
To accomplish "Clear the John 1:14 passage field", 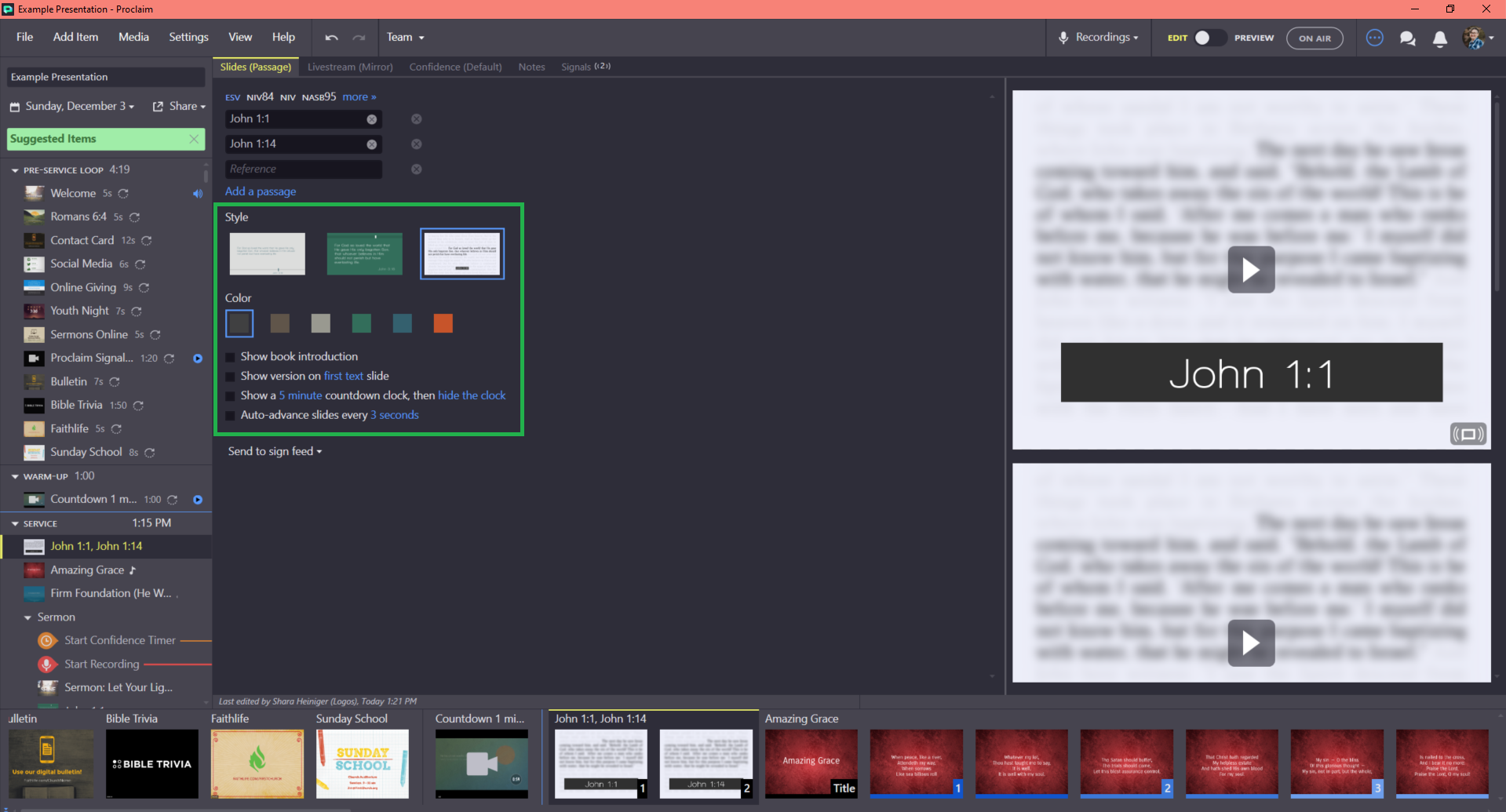I will tap(372, 144).
